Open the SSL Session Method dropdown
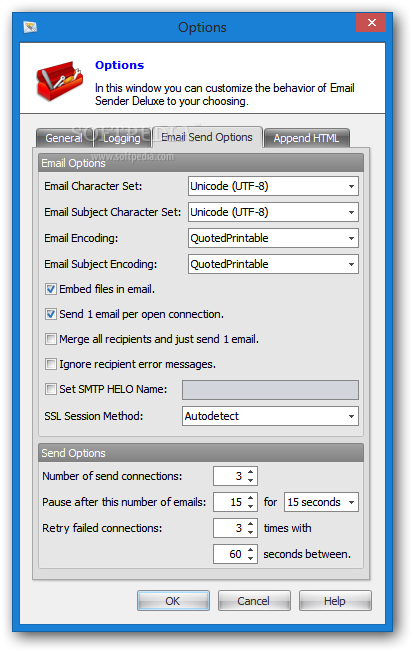 270,416
